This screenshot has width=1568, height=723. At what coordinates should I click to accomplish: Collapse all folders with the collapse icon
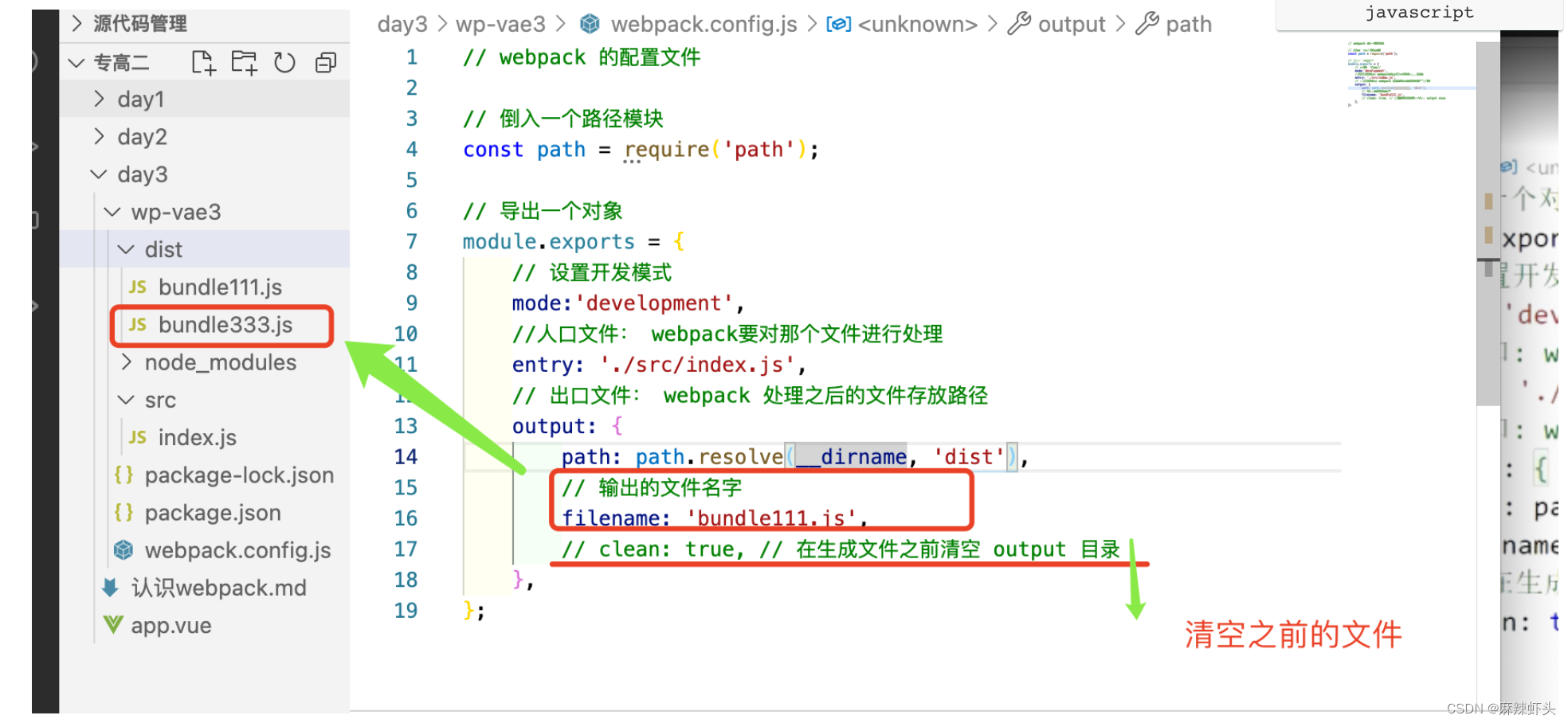326,62
